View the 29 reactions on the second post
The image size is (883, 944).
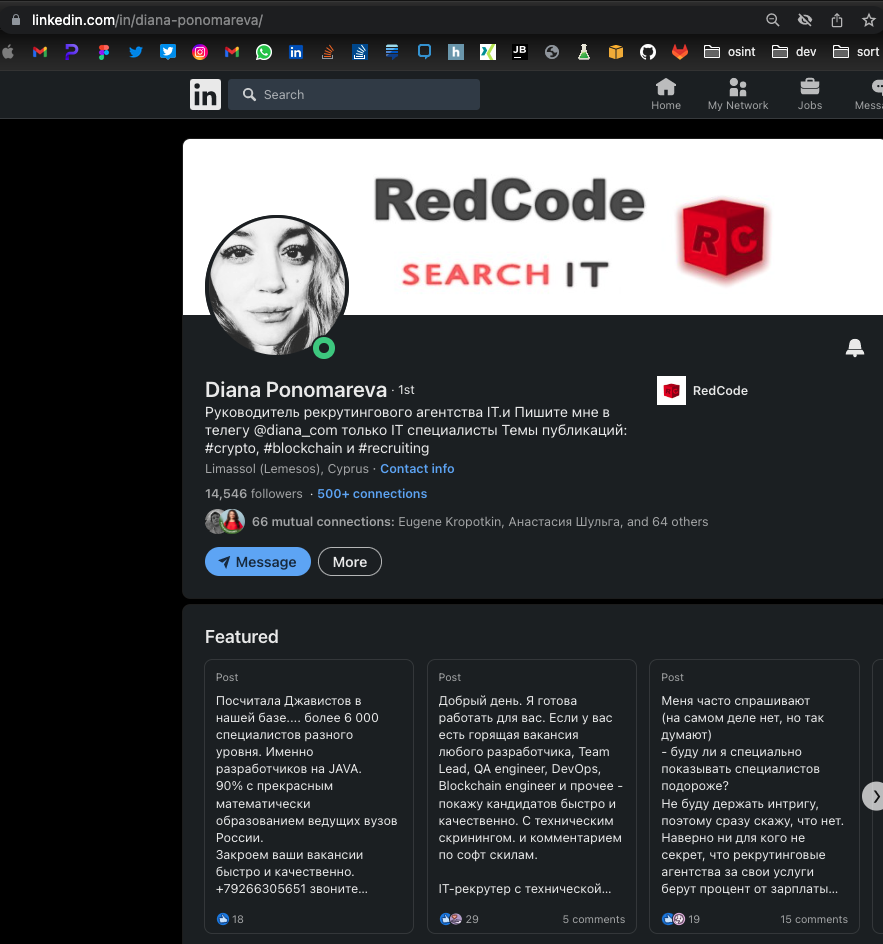459,919
